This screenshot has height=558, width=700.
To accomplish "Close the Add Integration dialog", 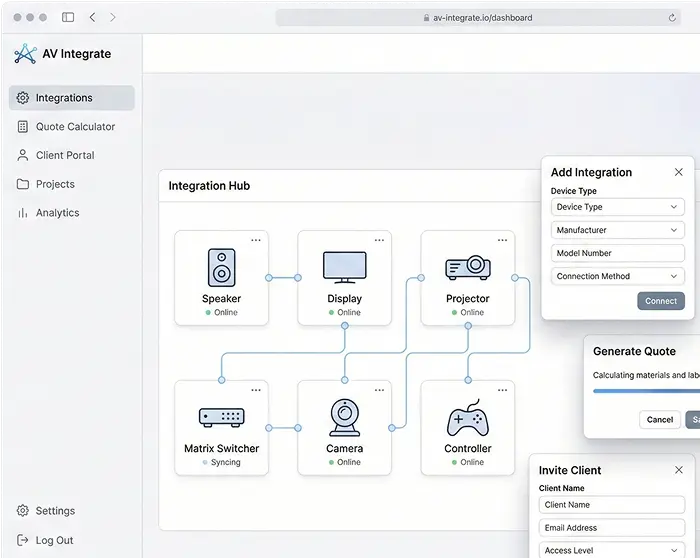I will click(679, 172).
